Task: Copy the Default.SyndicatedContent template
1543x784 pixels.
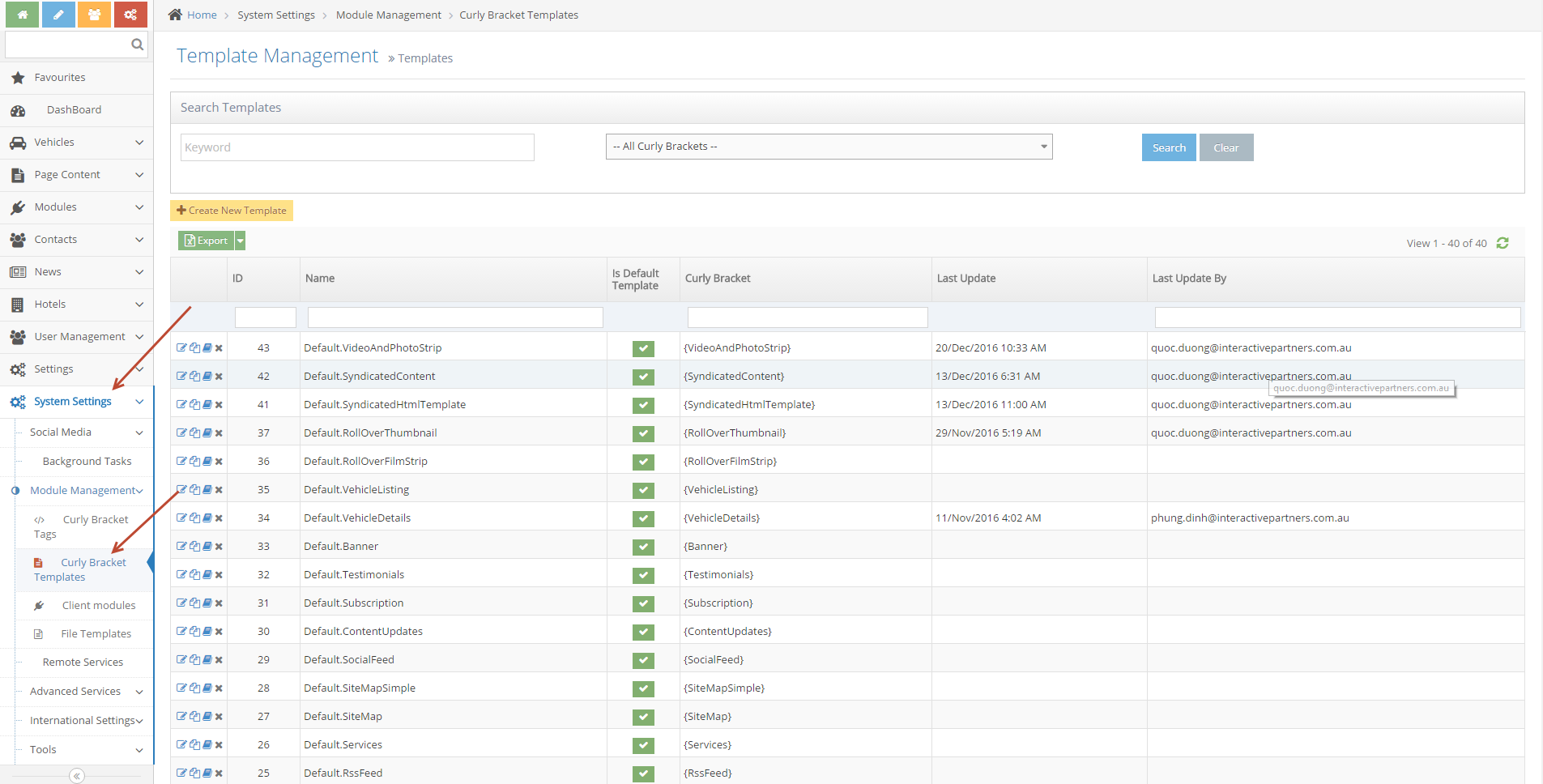Action: 194,376
